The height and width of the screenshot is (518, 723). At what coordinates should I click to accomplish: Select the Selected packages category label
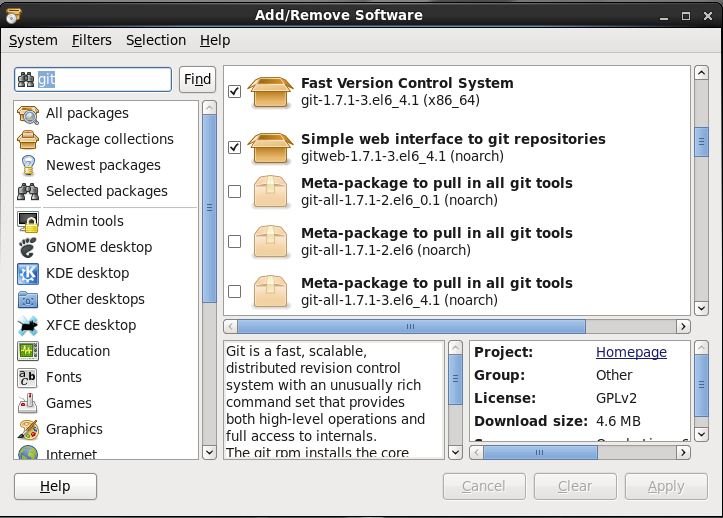107,191
